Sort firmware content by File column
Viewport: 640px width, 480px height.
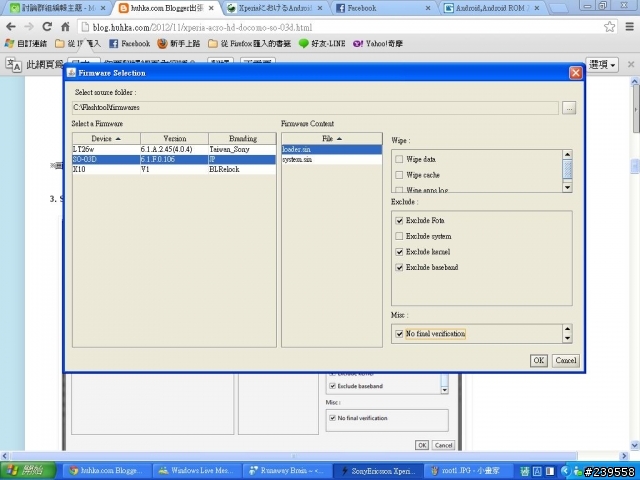coord(332,138)
